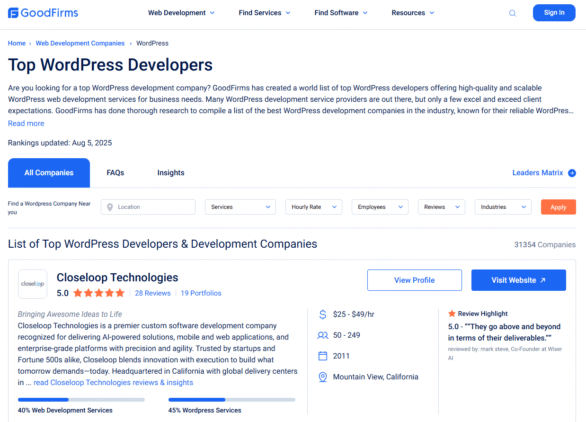Open View Profile for Closeloop Technologies
The height and width of the screenshot is (422, 586).
(x=414, y=280)
